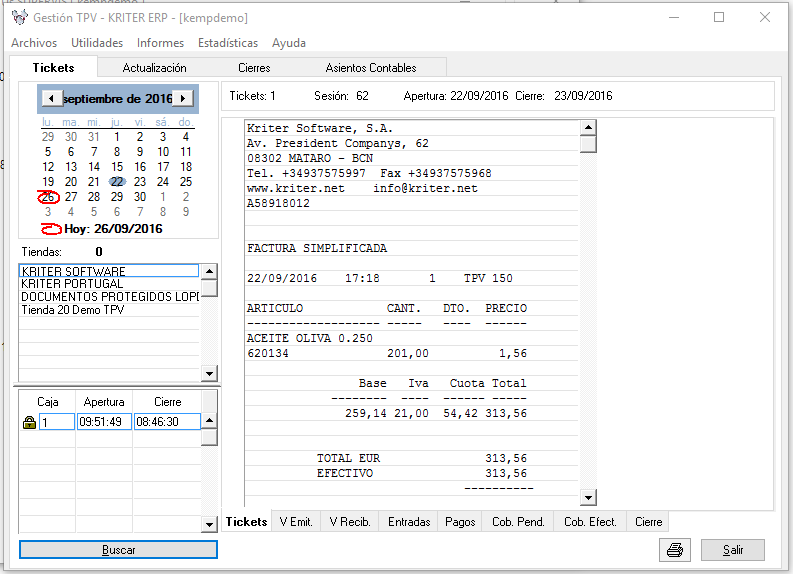
Task: Click FACTURA SIMPLIFICADA line in ticket
Action: pos(317,248)
